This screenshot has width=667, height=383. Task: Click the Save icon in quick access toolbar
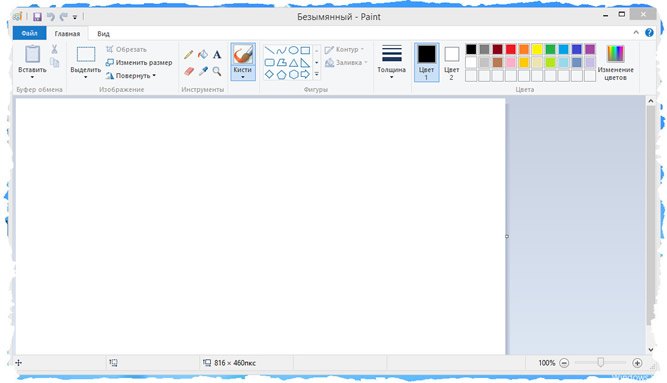click(x=37, y=17)
